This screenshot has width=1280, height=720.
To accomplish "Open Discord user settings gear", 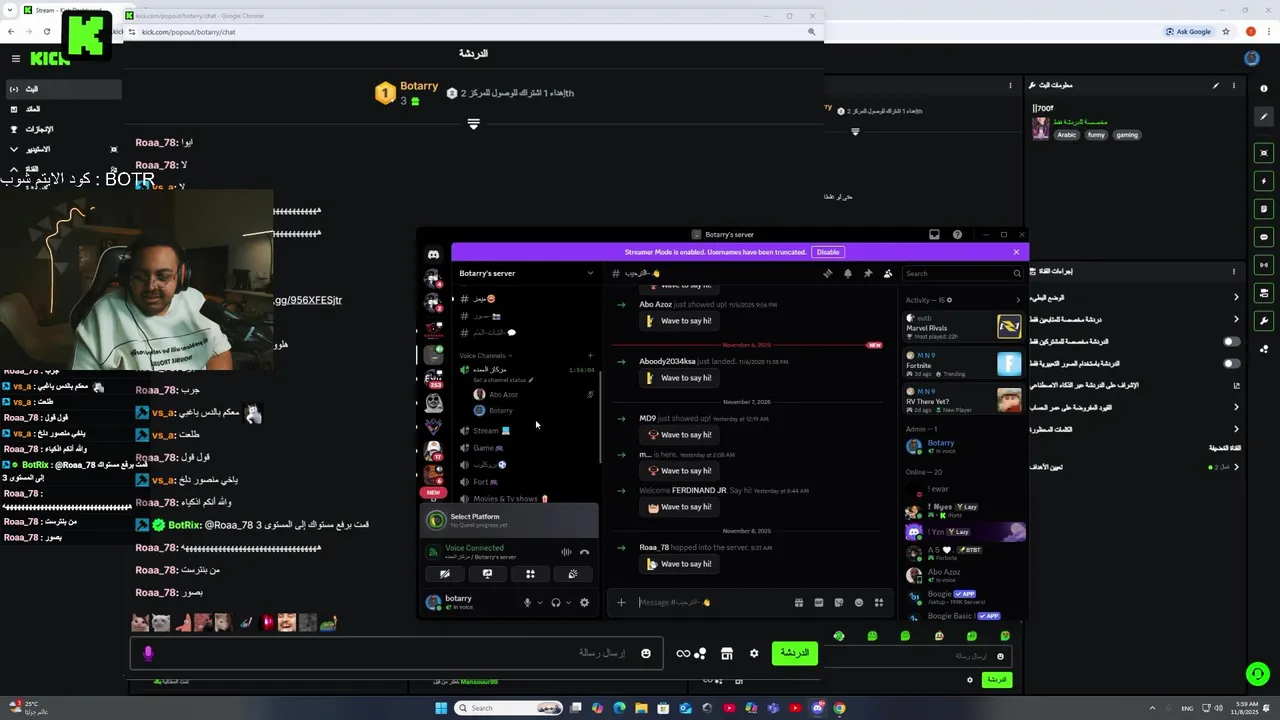I will (x=584, y=602).
